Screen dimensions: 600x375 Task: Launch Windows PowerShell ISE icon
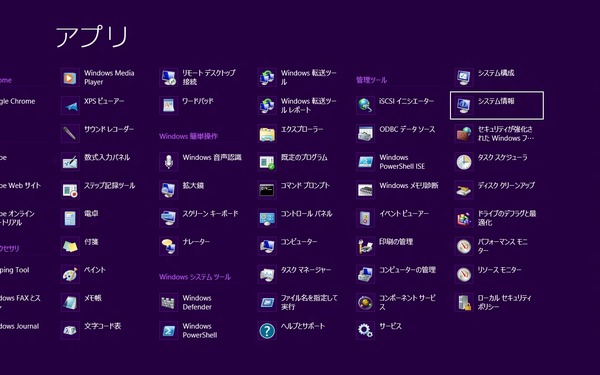365,162
